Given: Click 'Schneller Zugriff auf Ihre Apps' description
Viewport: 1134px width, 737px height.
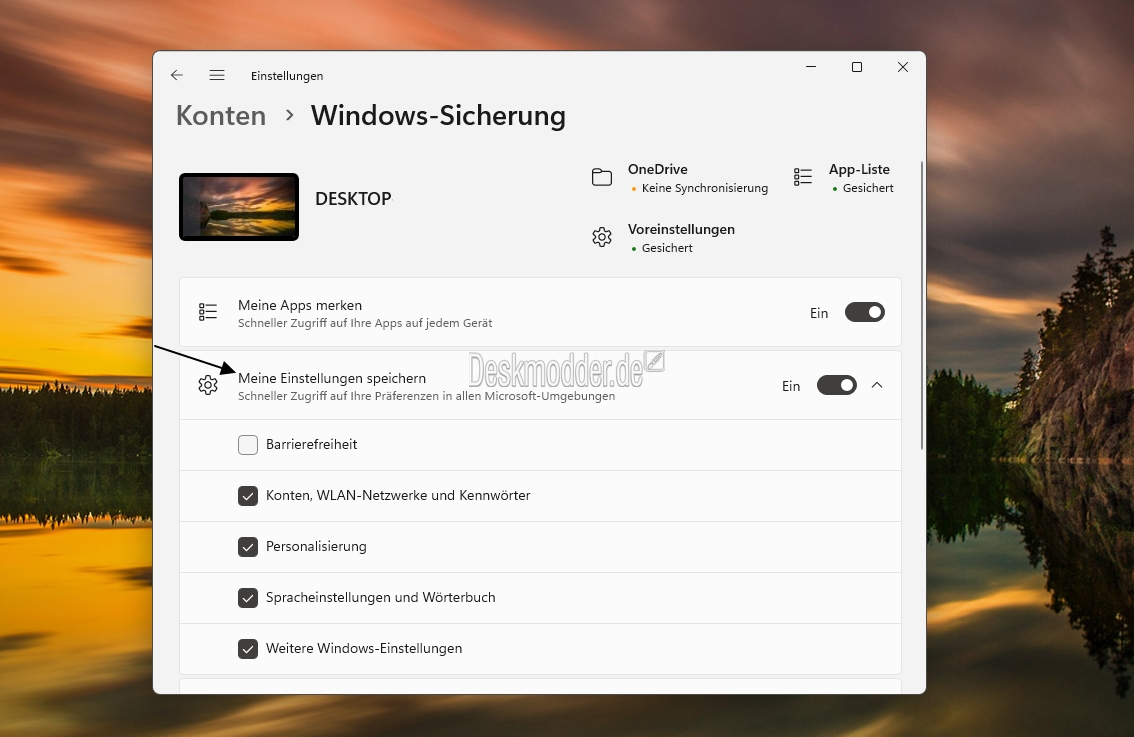Looking at the screenshot, I should pyautogui.click(x=365, y=323).
